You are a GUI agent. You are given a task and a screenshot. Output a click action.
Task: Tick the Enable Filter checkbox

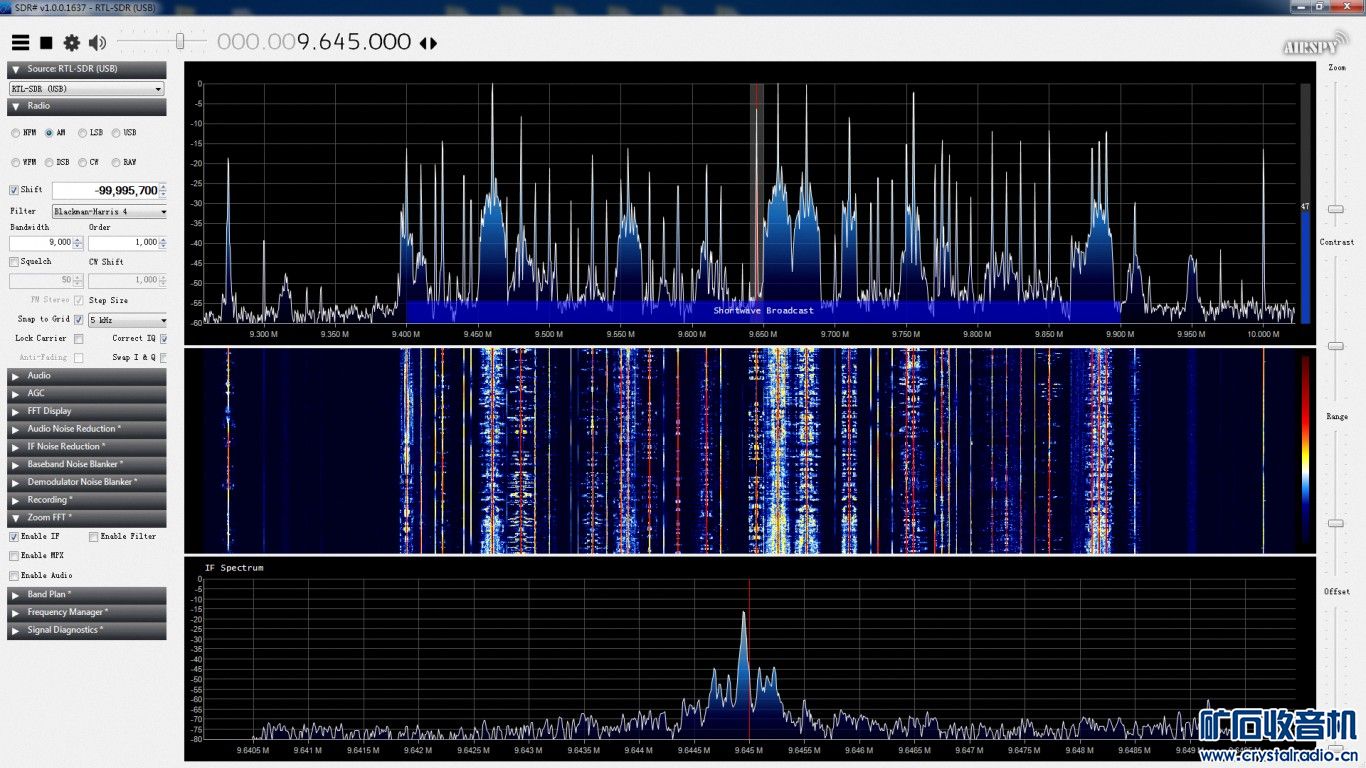pos(93,537)
